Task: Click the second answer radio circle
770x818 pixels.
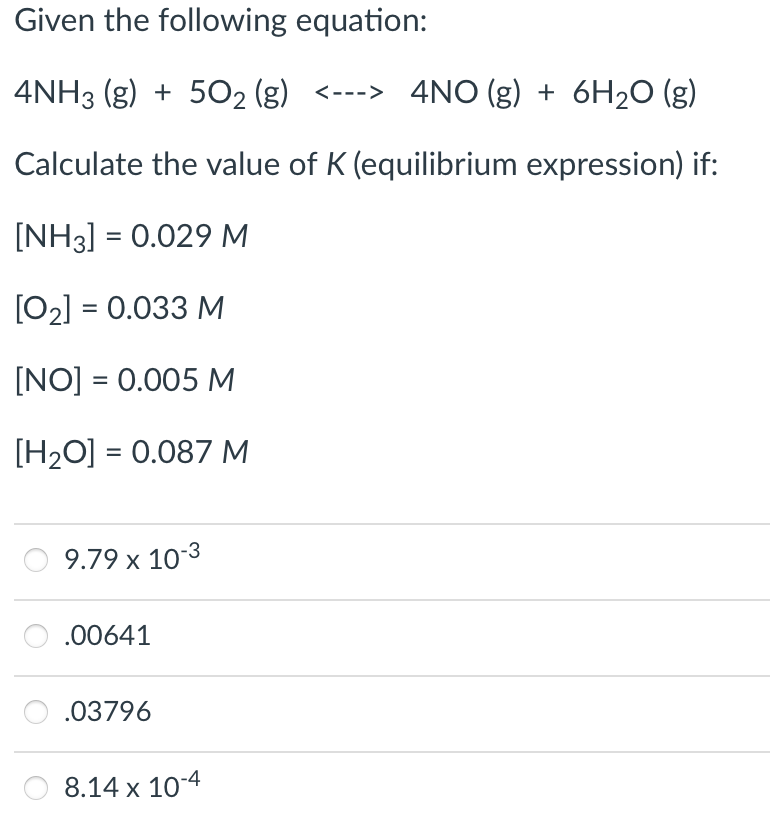Action: pyautogui.click(x=36, y=636)
